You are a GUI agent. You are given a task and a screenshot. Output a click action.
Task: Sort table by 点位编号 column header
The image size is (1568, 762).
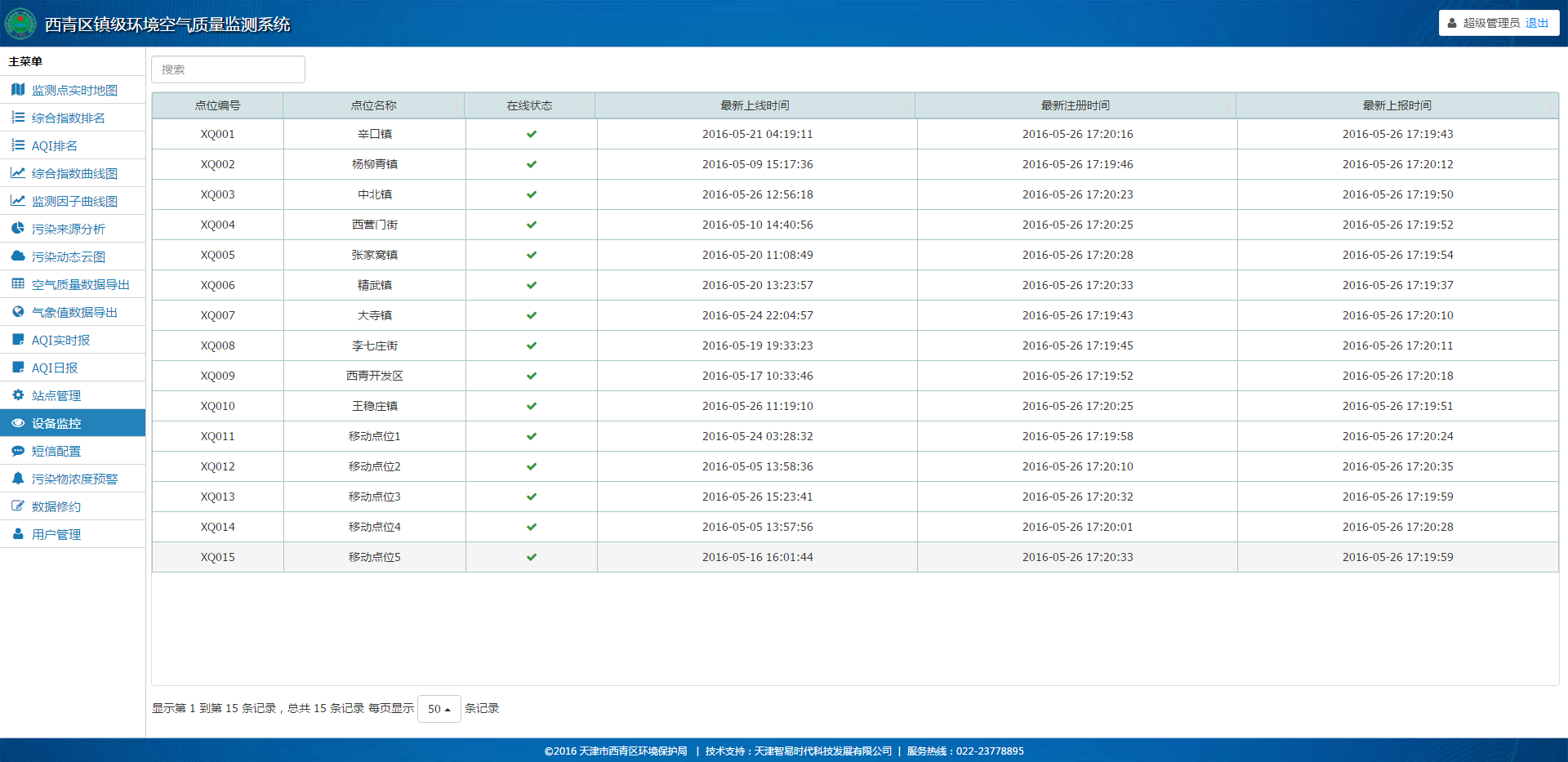217,105
